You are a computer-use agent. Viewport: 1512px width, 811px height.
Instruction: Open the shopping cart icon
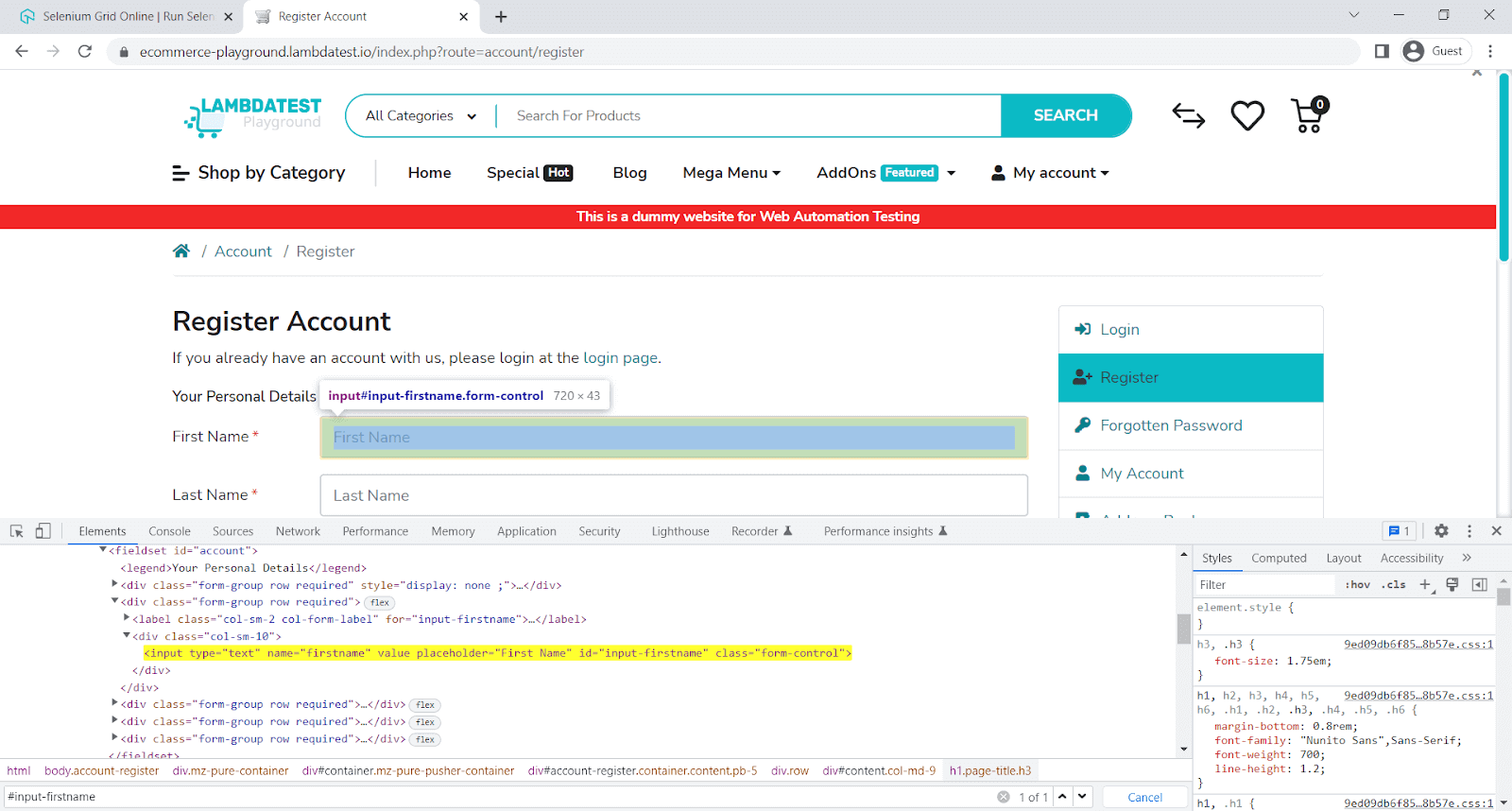point(1310,115)
